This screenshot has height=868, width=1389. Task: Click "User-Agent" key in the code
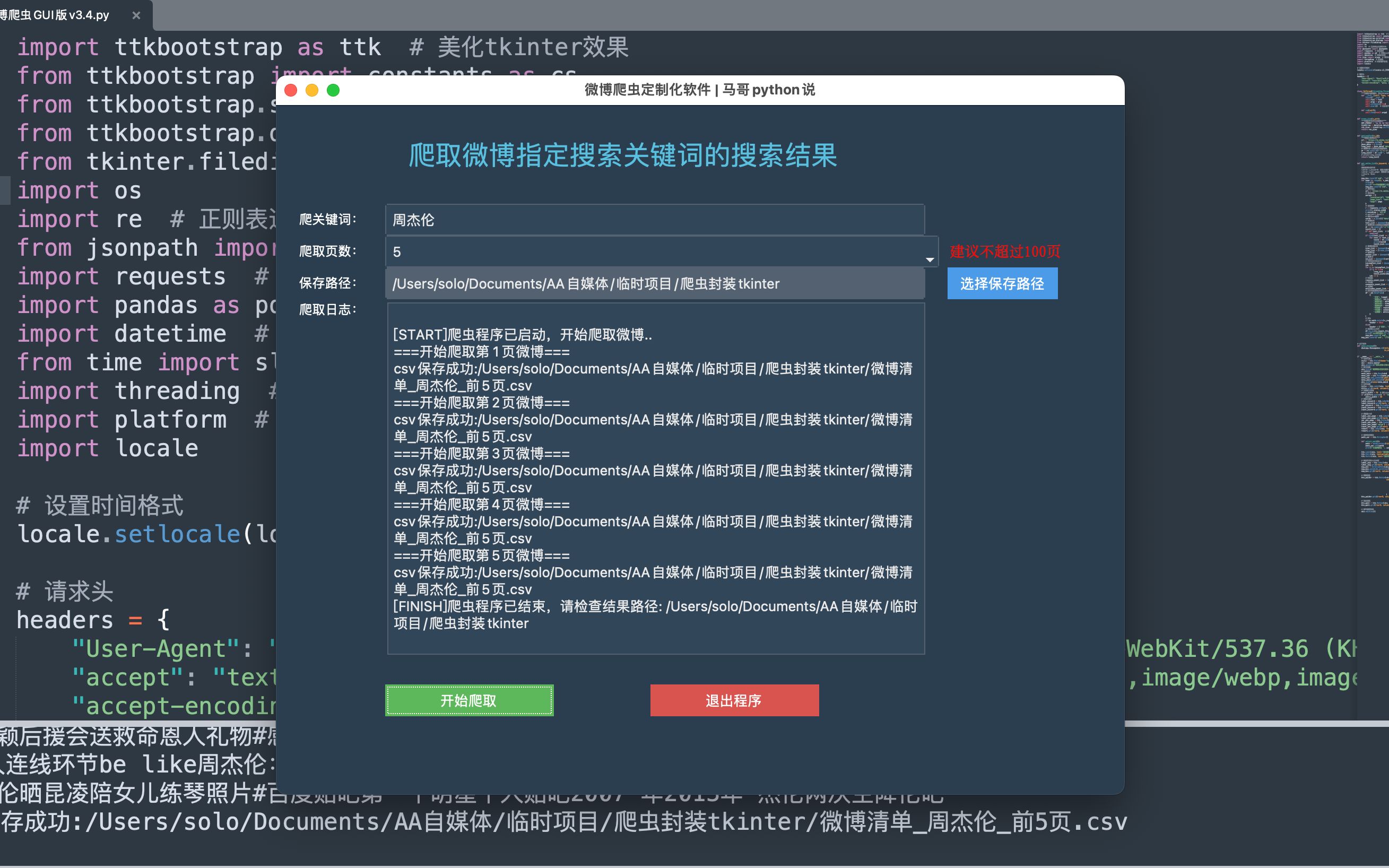click(155, 649)
